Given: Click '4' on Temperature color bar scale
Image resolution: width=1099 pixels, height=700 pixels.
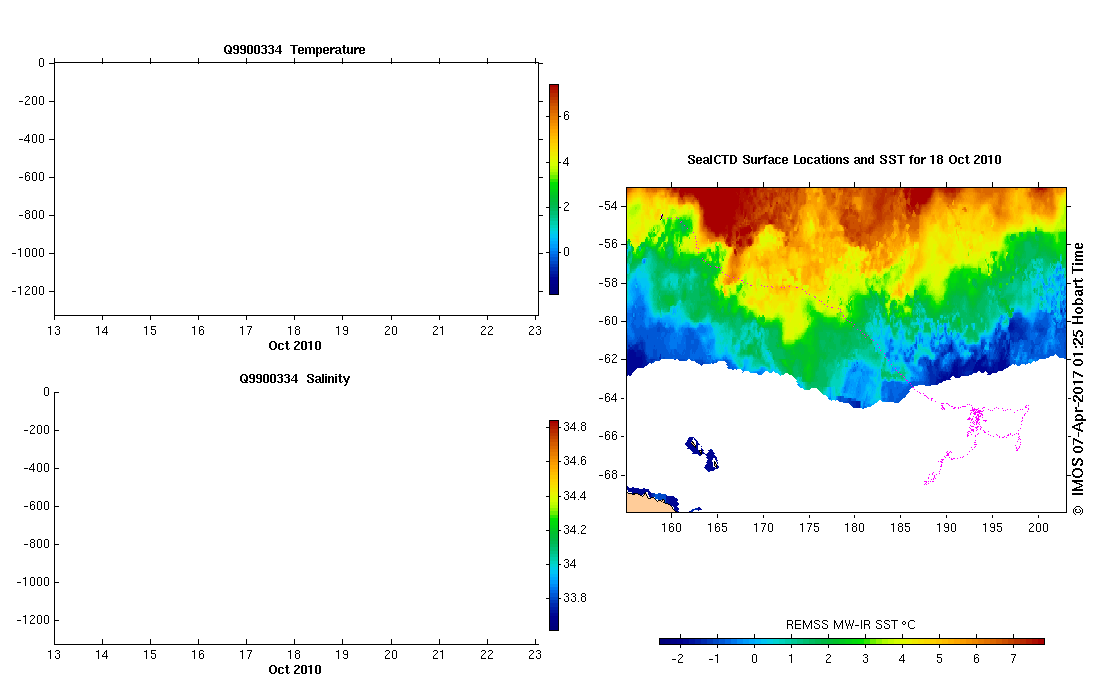Looking at the screenshot, I should [x=566, y=162].
